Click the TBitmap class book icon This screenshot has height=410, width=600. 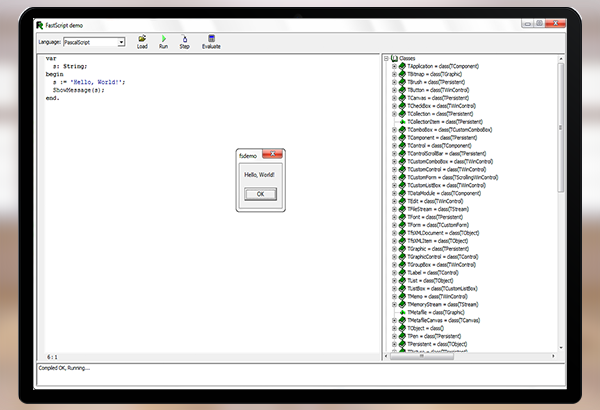point(401,73)
